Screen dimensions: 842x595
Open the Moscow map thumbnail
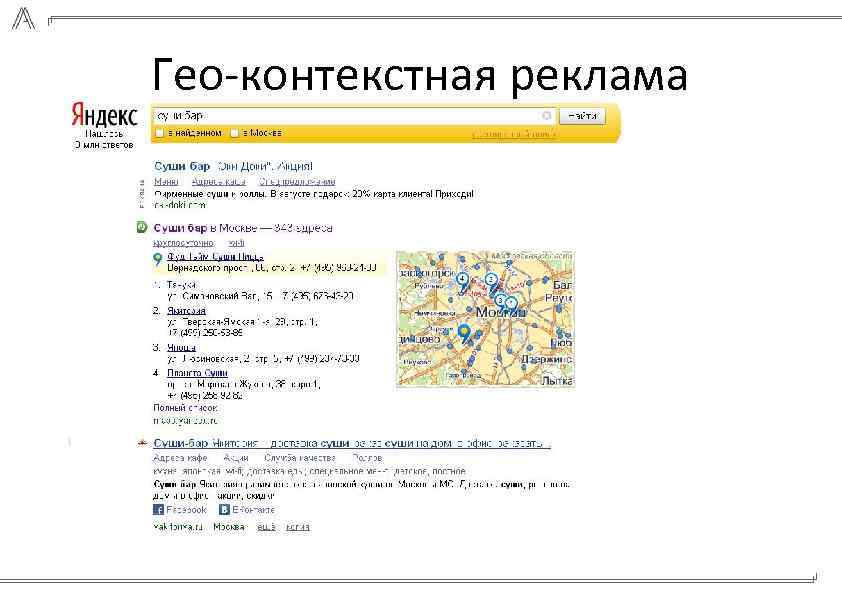pyautogui.click(x=485, y=319)
